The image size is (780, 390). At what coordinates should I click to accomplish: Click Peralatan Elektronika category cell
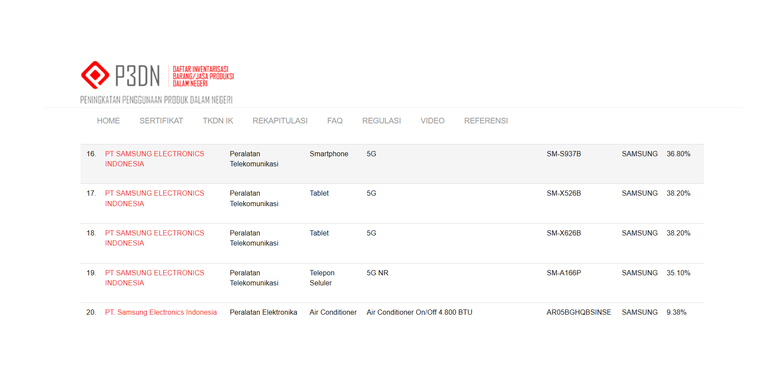click(263, 312)
